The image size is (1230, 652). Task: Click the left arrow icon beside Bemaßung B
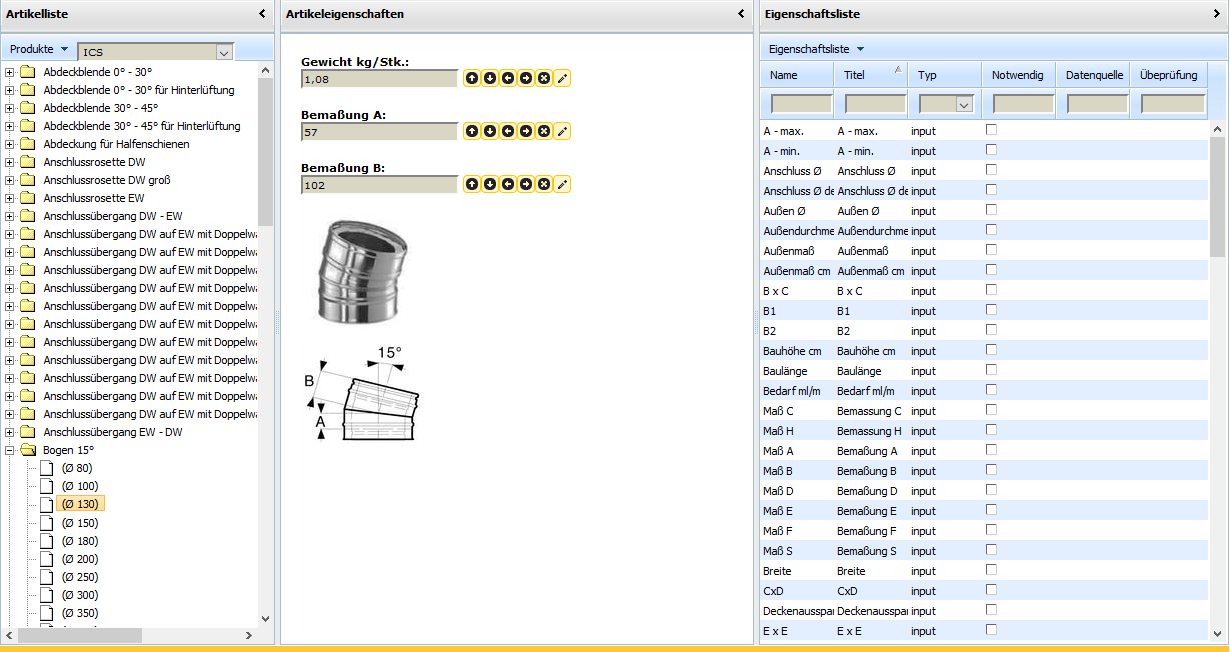[x=508, y=184]
